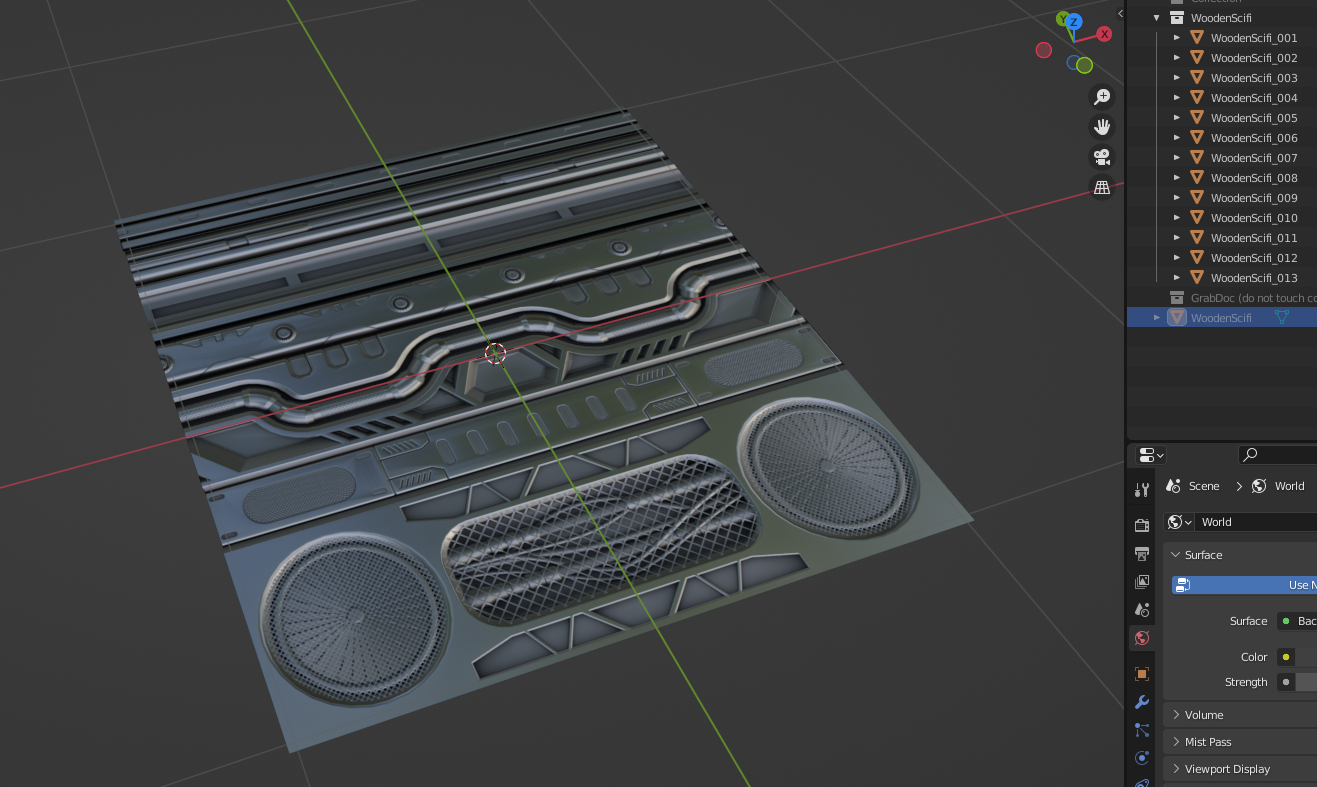Open the viewport sidebar with the arrow tab

(x=1120, y=13)
